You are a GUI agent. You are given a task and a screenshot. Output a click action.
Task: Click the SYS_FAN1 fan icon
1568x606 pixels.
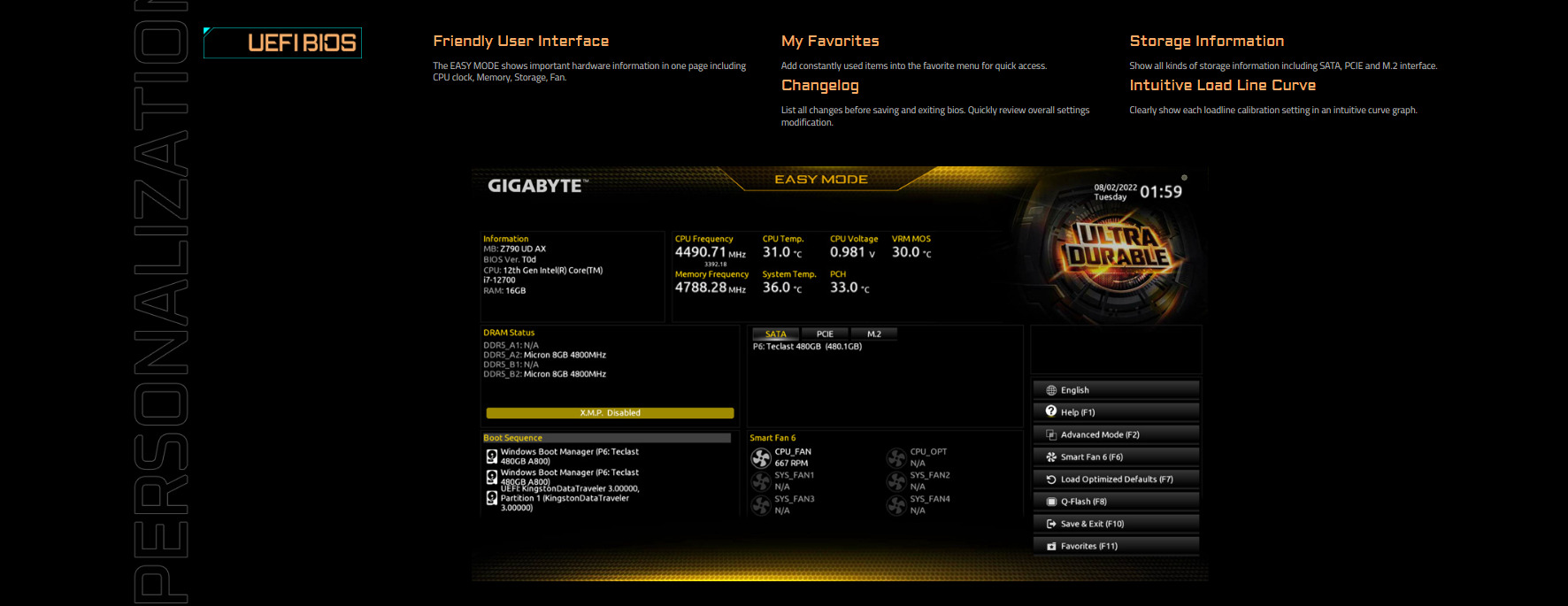pyautogui.click(x=761, y=481)
